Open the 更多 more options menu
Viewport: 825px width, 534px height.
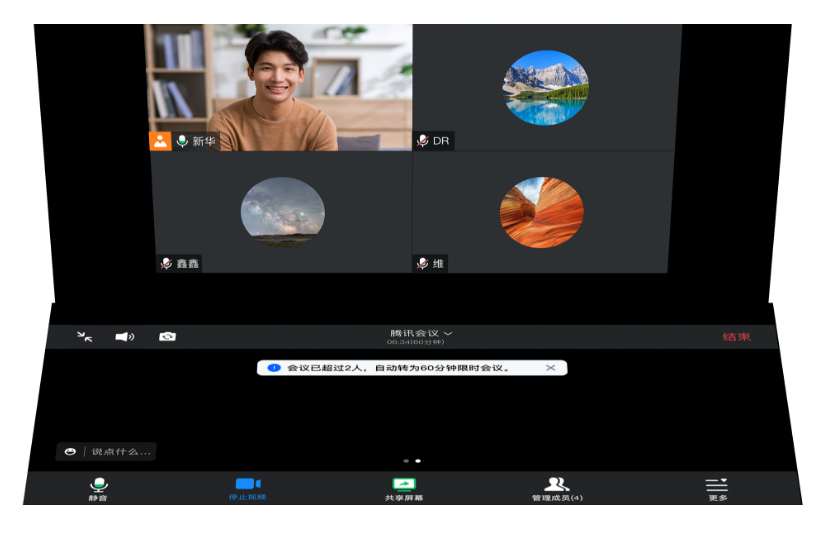click(717, 489)
